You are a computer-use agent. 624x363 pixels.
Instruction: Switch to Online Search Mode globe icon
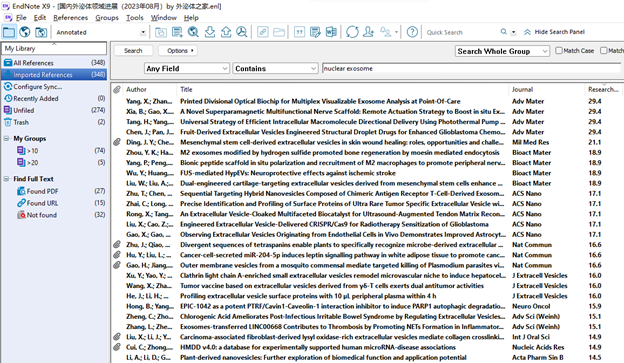click(x=25, y=32)
